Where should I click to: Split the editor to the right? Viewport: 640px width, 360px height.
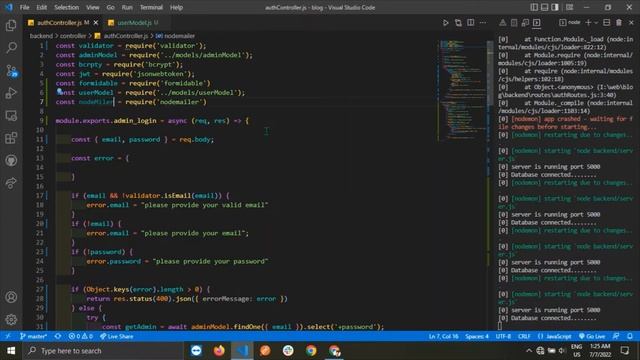471,23
